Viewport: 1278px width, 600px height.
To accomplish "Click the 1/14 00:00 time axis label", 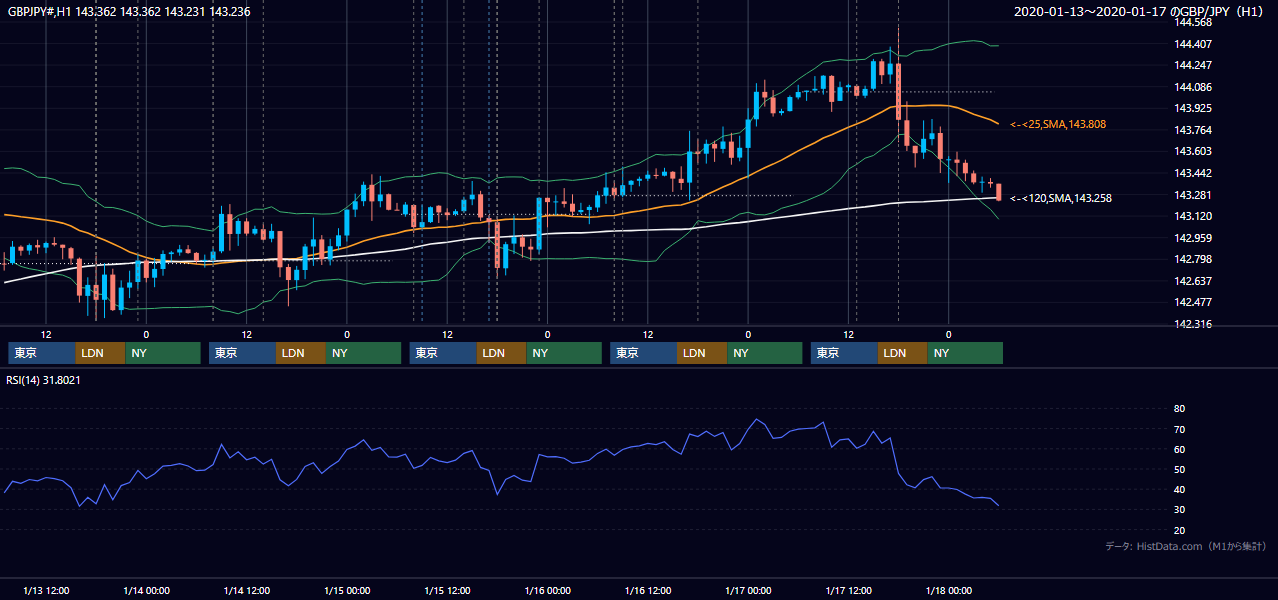I will click(146, 591).
